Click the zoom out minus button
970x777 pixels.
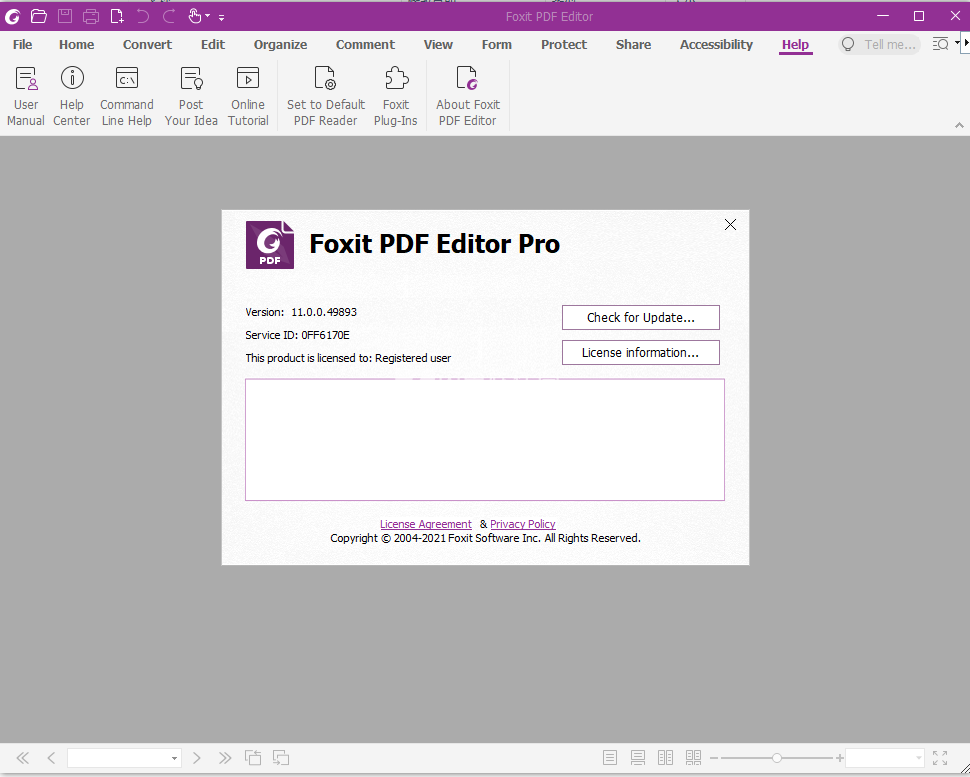point(714,758)
